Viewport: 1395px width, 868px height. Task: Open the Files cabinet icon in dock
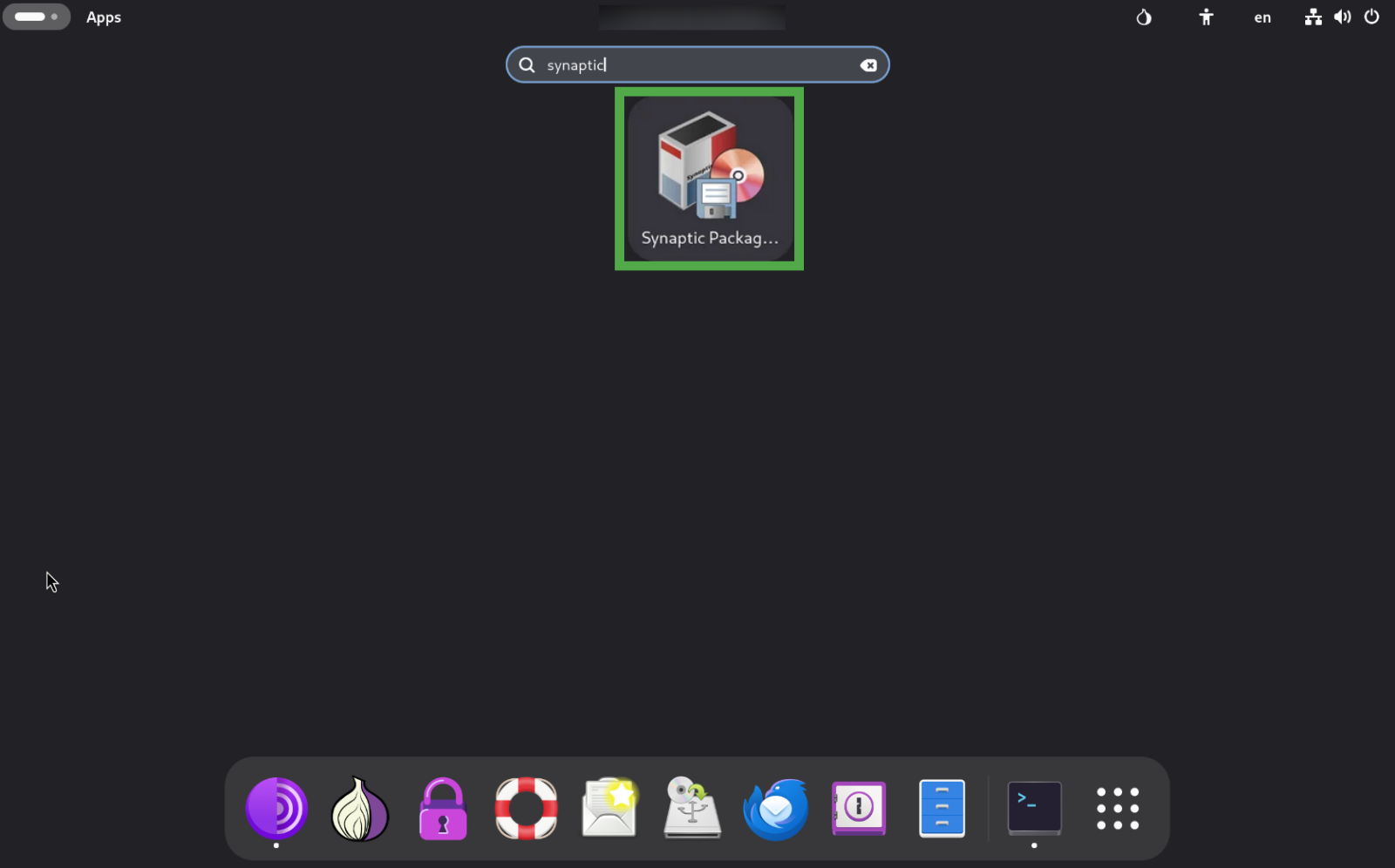click(x=942, y=808)
